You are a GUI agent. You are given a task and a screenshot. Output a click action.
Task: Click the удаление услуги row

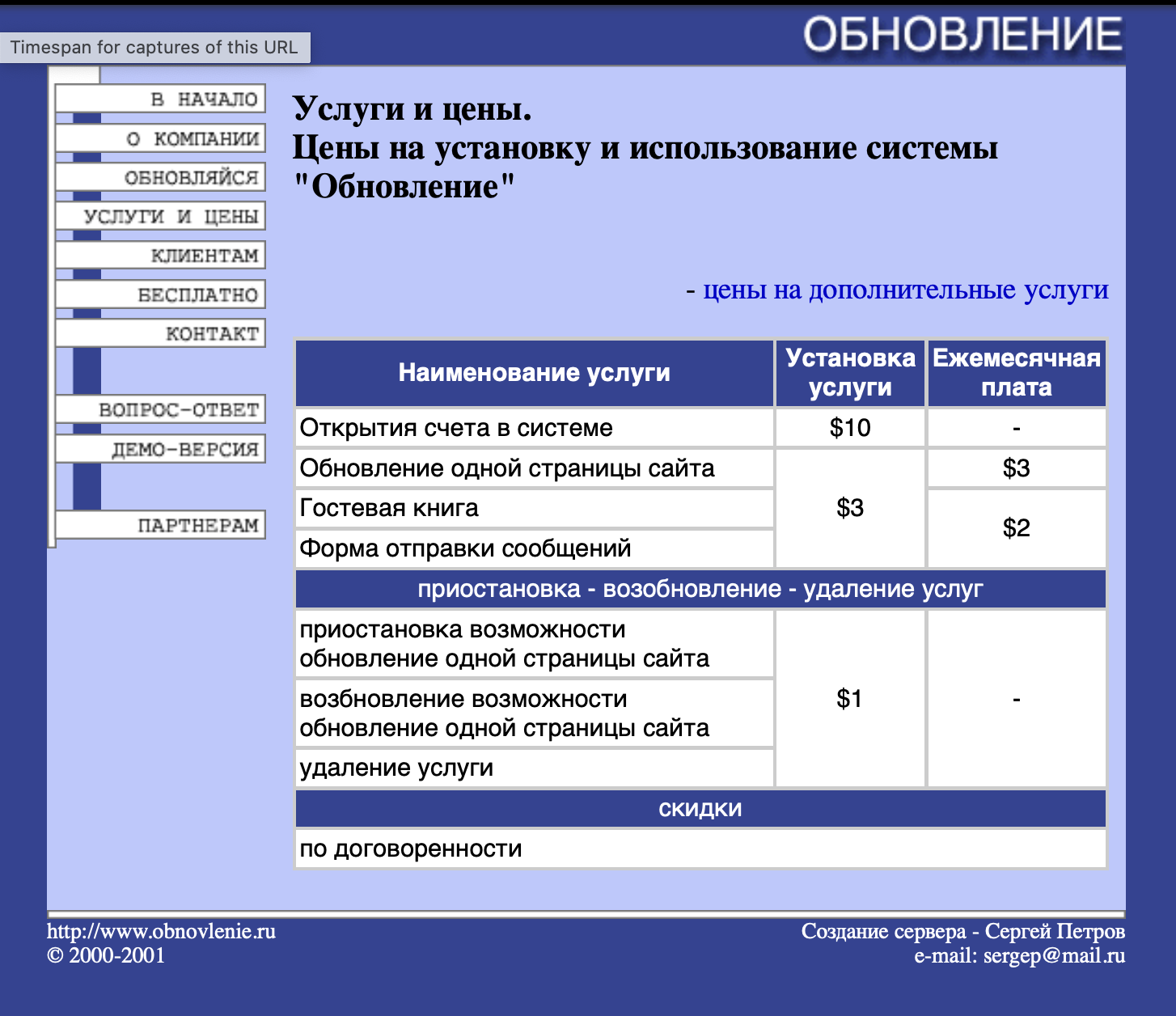point(535,768)
